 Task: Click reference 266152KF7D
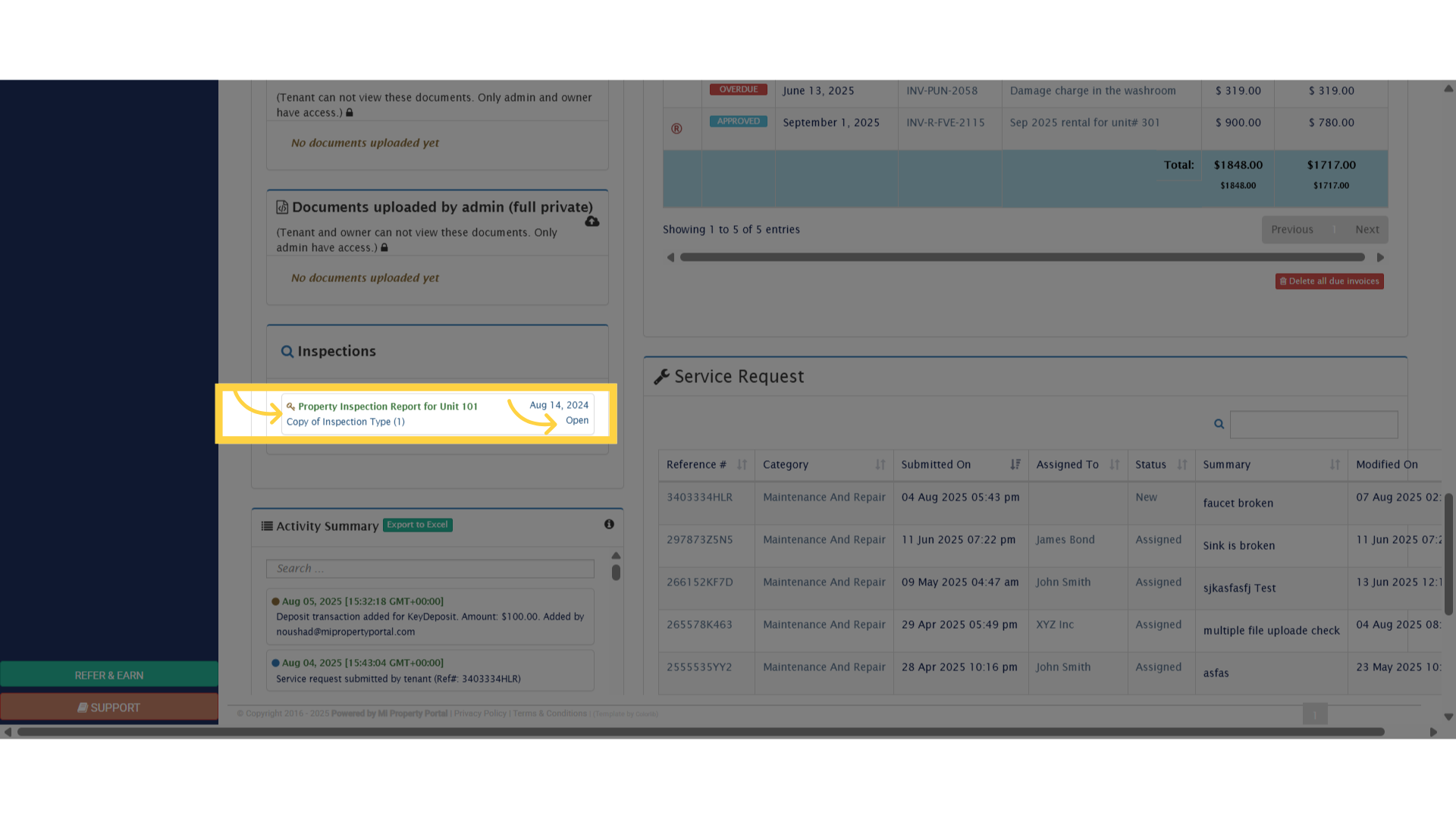point(699,582)
